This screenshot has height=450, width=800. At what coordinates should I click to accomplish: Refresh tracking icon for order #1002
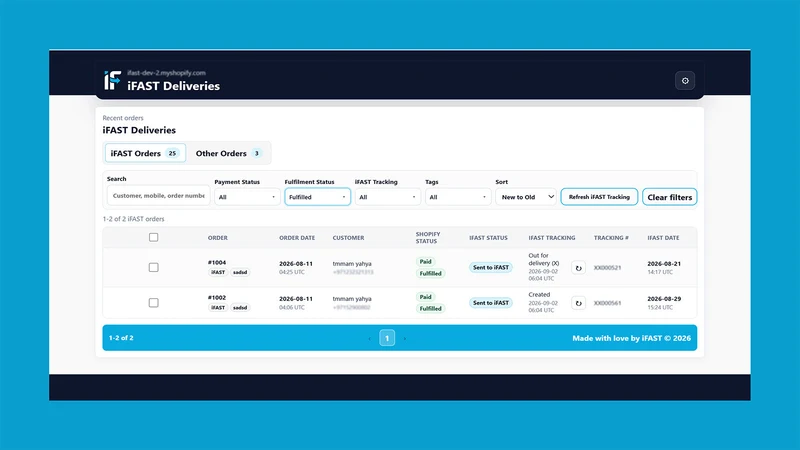(578, 303)
